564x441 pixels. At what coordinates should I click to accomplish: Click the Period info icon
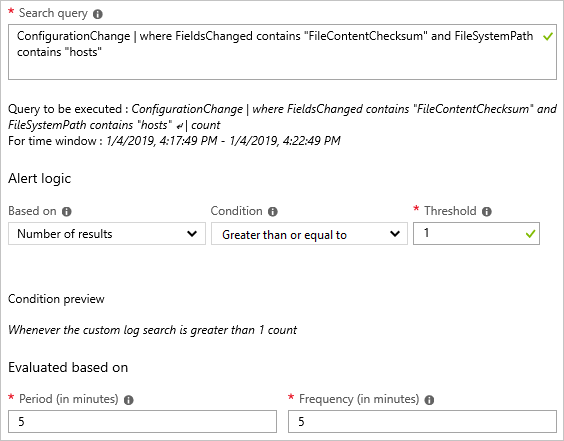point(128,400)
